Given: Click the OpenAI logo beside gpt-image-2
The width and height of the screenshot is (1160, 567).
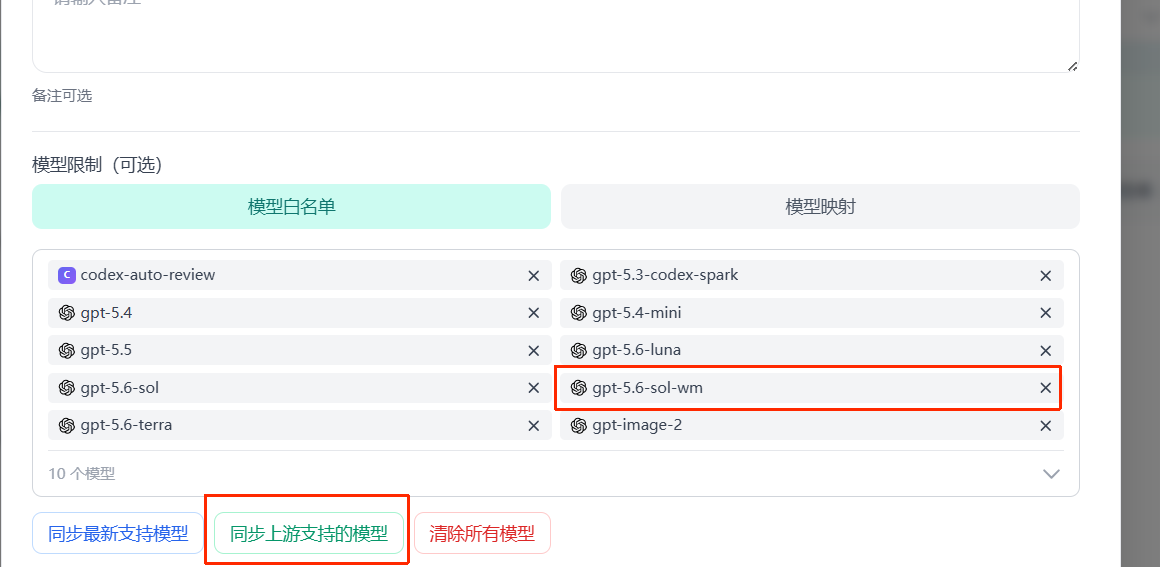Looking at the screenshot, I should click(579, 426).
